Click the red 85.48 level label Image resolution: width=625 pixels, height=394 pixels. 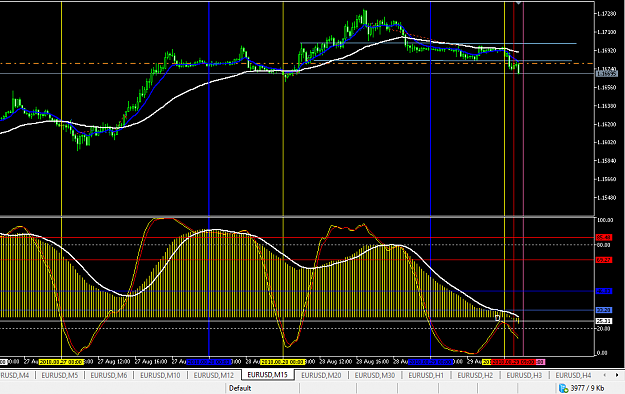(603, 237)
